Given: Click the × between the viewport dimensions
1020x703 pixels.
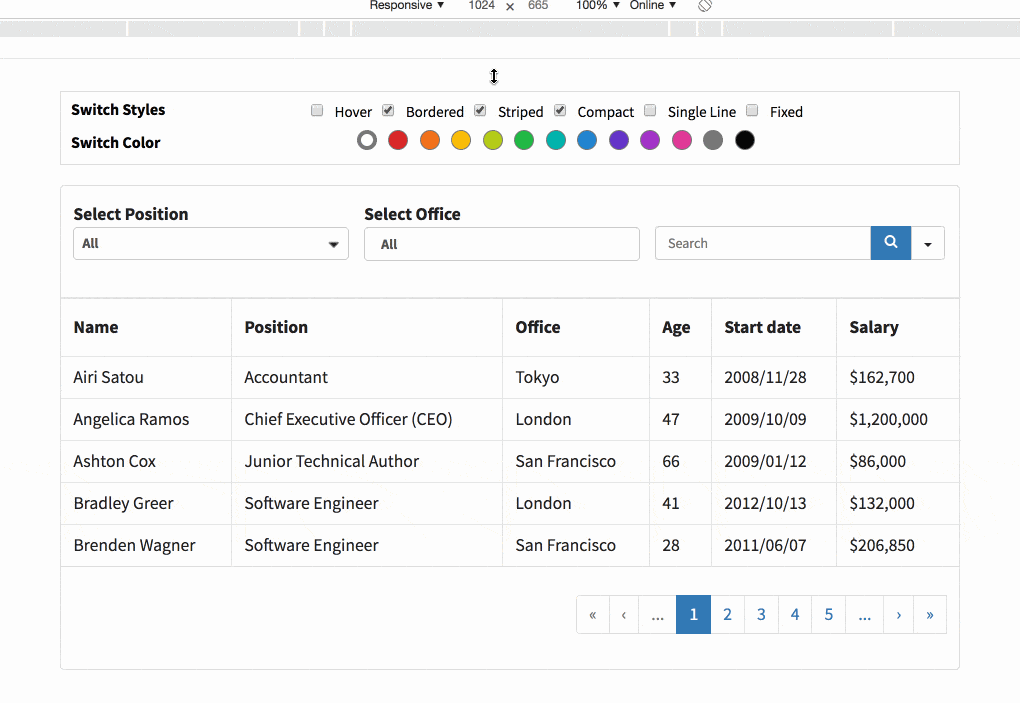Looking at the screenshot, I should 509,6.
